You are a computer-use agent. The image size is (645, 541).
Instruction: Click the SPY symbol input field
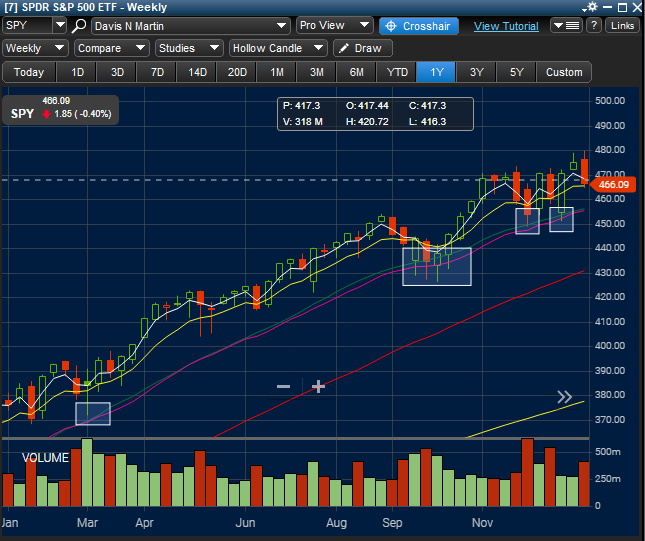tap(28, 26)
